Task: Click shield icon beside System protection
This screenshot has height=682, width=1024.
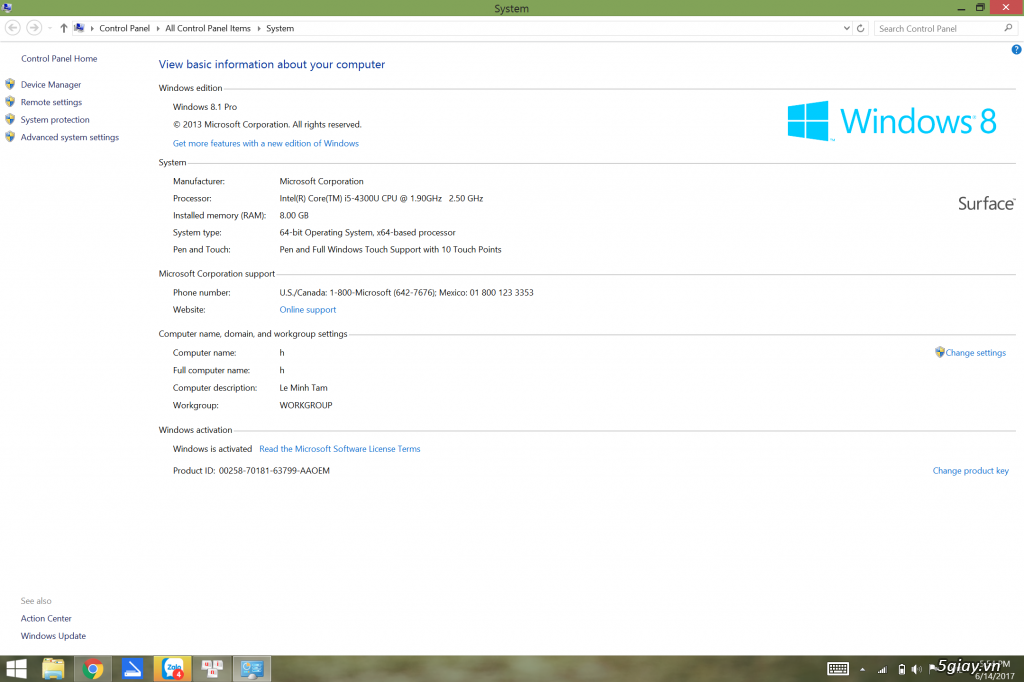Action: (x=10, y=119)
